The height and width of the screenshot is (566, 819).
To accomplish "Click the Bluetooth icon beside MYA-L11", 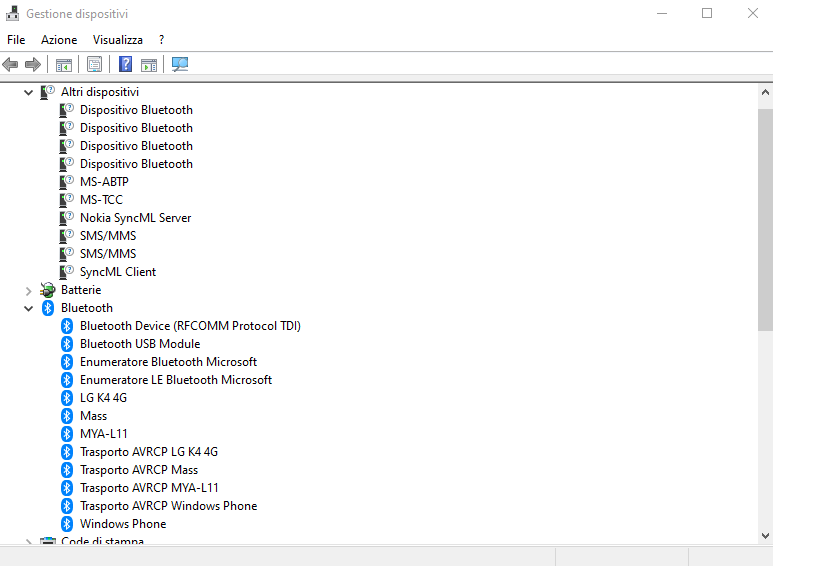I will (x=66, y=434).
